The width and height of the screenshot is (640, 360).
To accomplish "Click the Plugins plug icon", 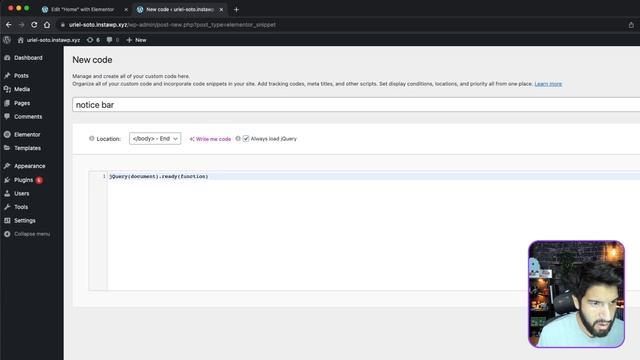I will [7, 180].
